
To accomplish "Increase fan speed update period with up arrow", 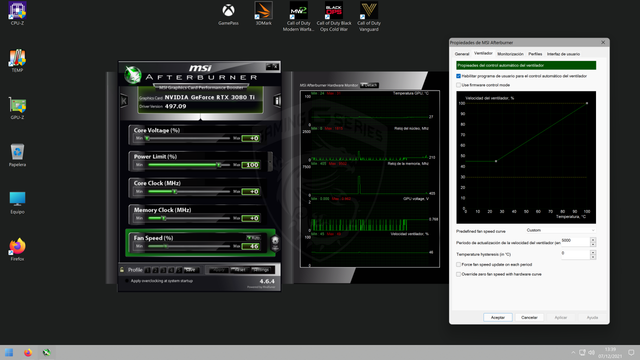I will (x=593, y=240).
